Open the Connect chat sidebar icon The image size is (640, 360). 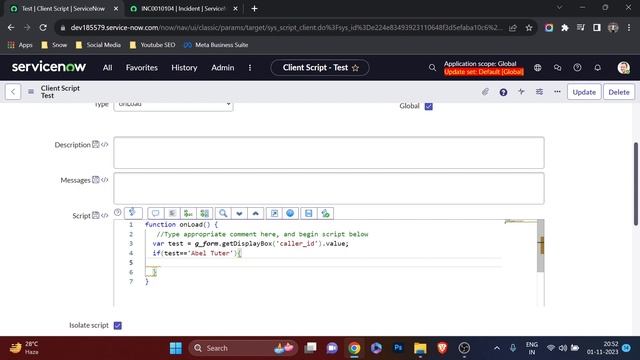558,68
